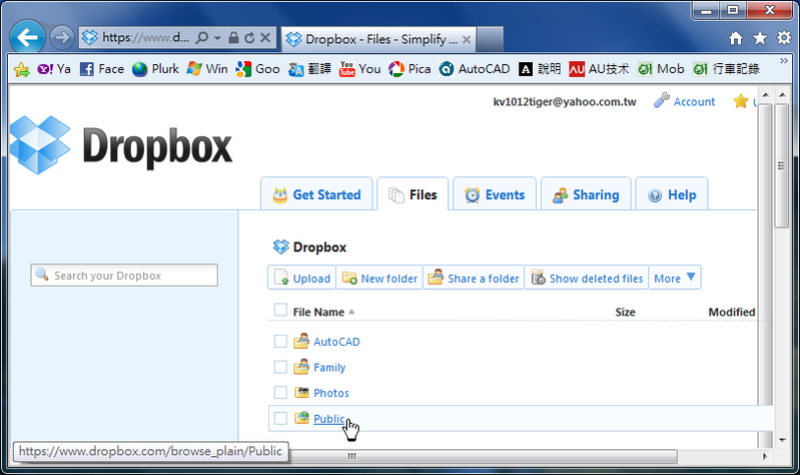800x475 pixels.
Task: Open the Plurk bookmark
Action: [x=155, y=69]
